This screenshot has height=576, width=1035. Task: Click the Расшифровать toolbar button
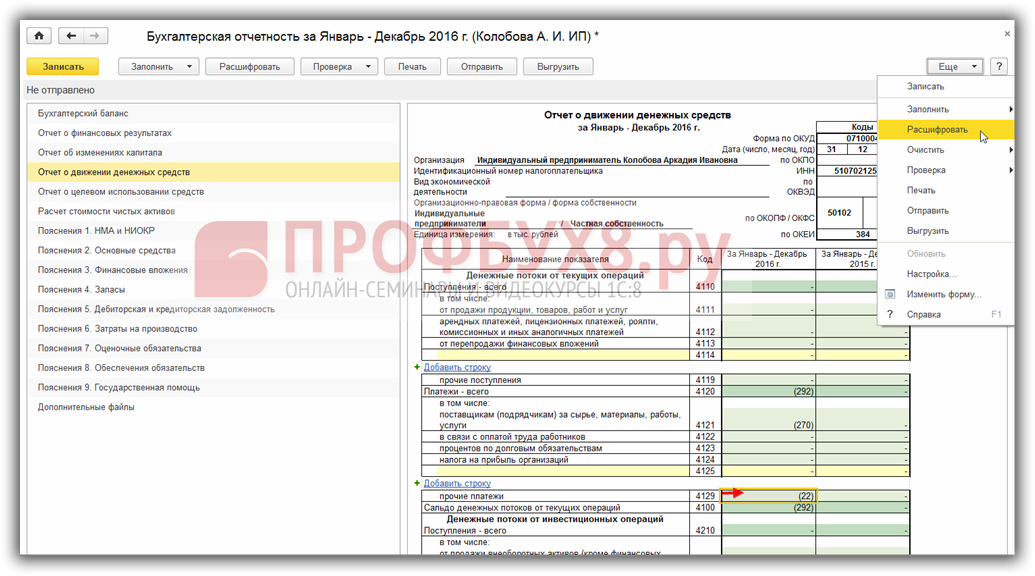(250, 67)
